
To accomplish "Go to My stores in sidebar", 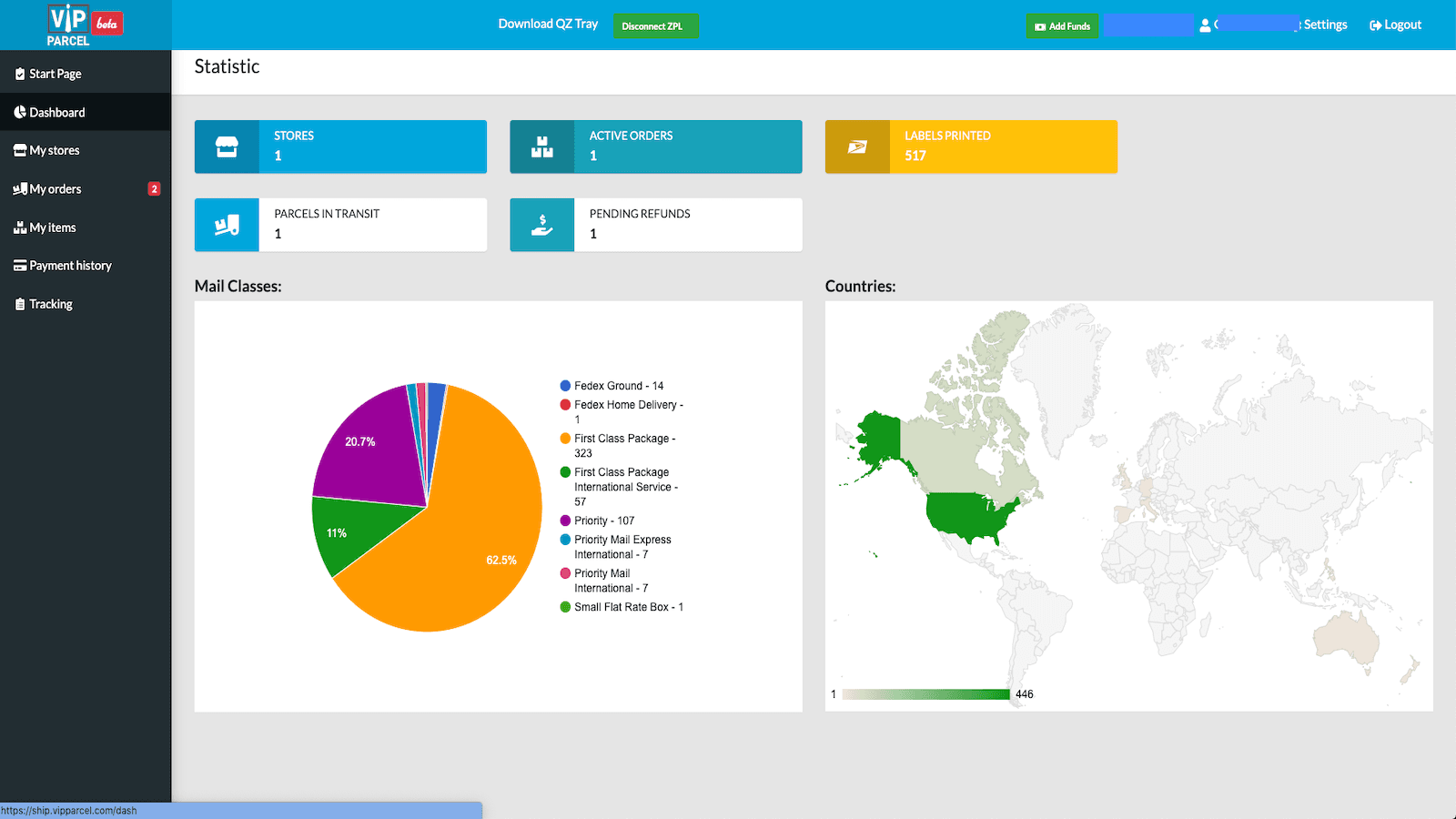I will coord(54,150).
